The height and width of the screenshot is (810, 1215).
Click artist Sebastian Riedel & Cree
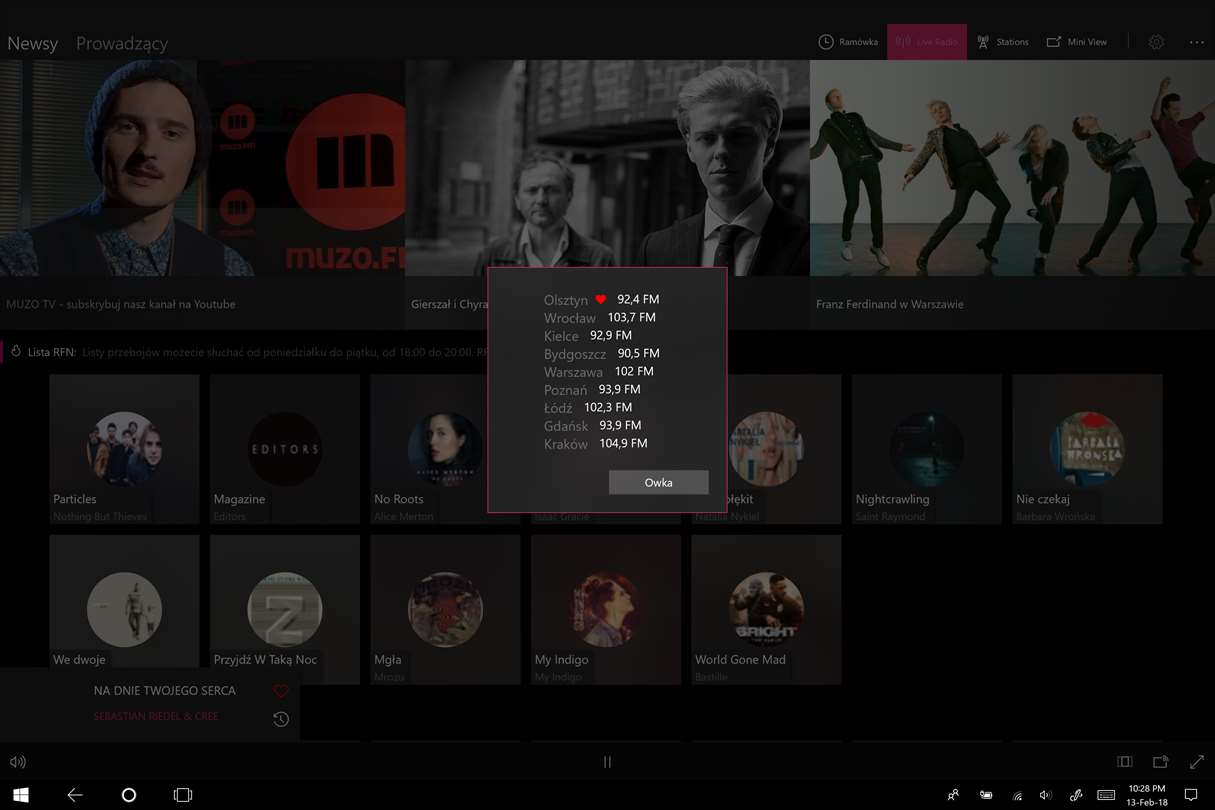click(156, 716)
